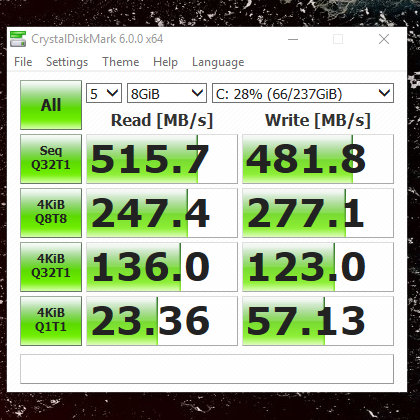Open the Settings menu
This screenshot has height=420, width=420.
pyautogui.click(x=67, y=62)
